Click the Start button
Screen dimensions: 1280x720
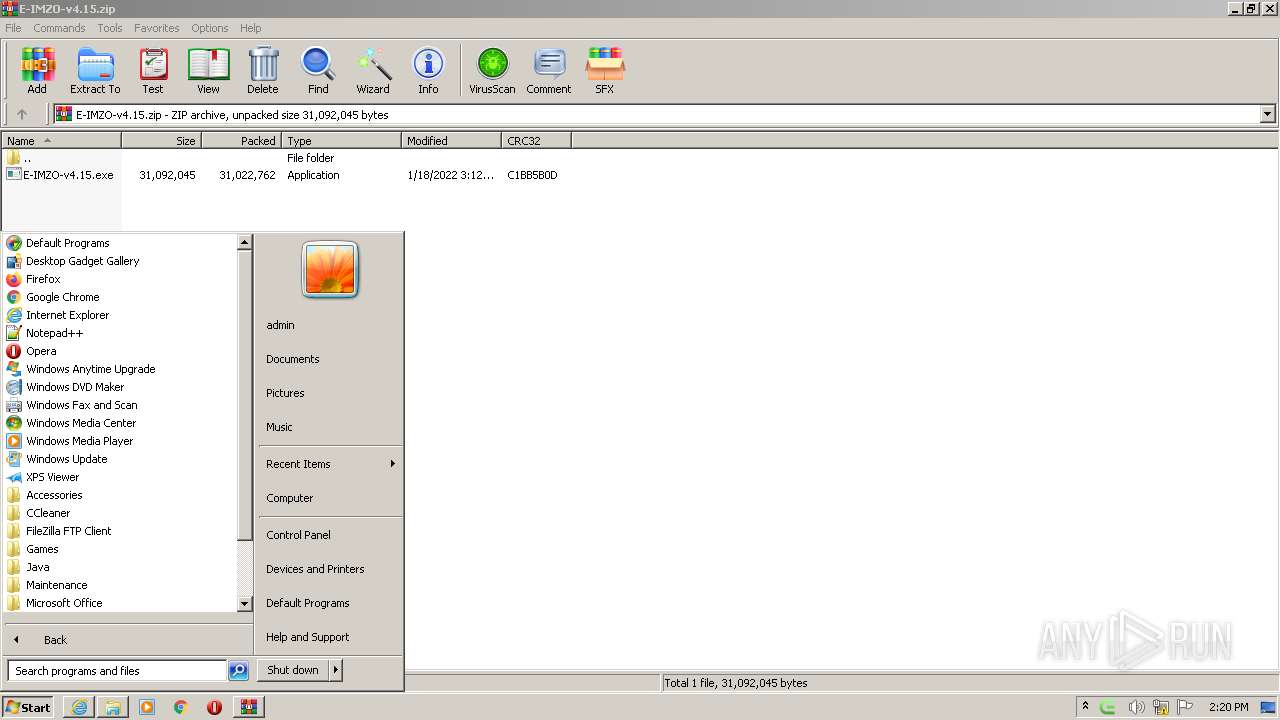point(28,707)
